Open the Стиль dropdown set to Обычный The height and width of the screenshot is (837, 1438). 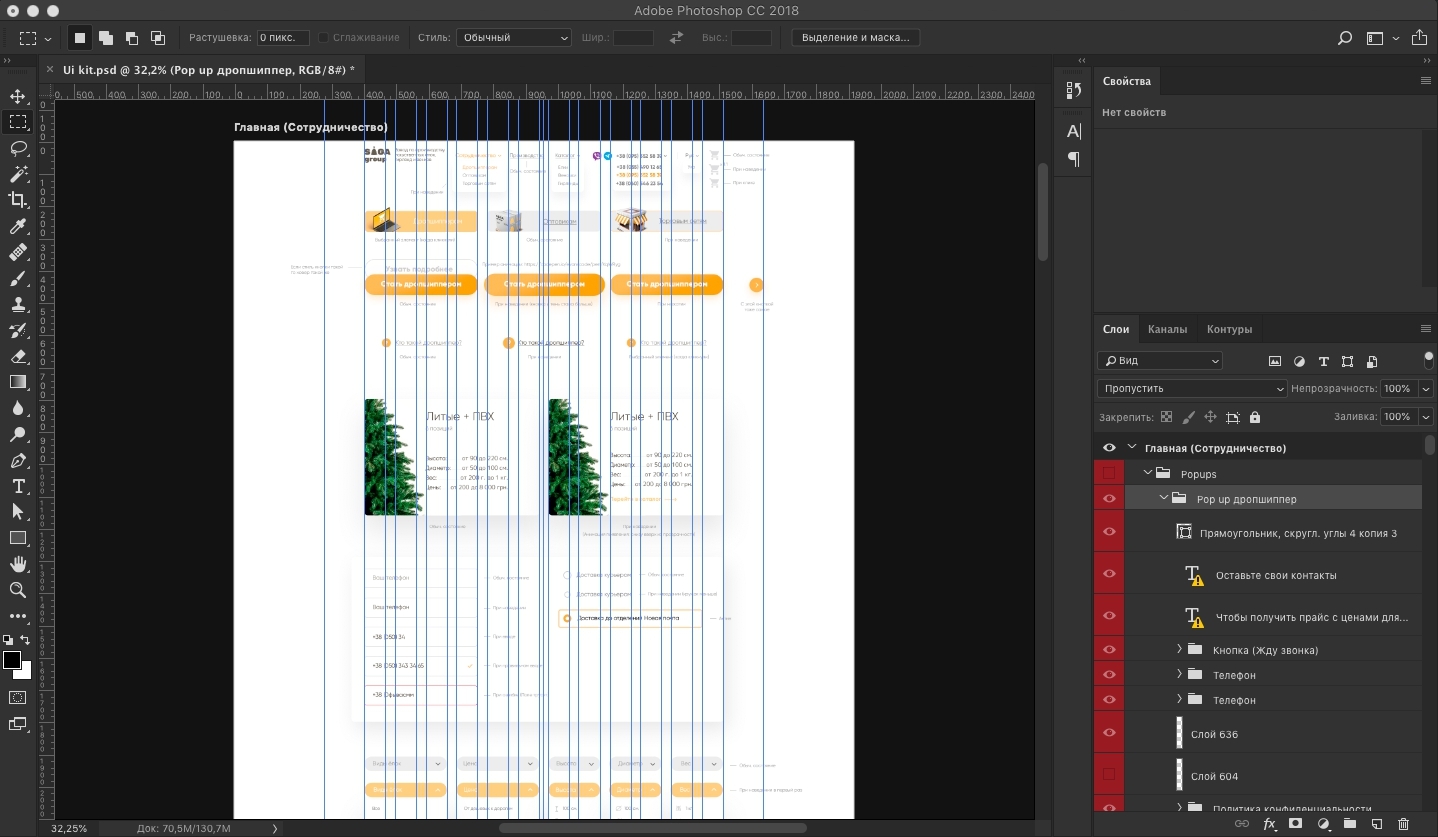click(514, 38)
